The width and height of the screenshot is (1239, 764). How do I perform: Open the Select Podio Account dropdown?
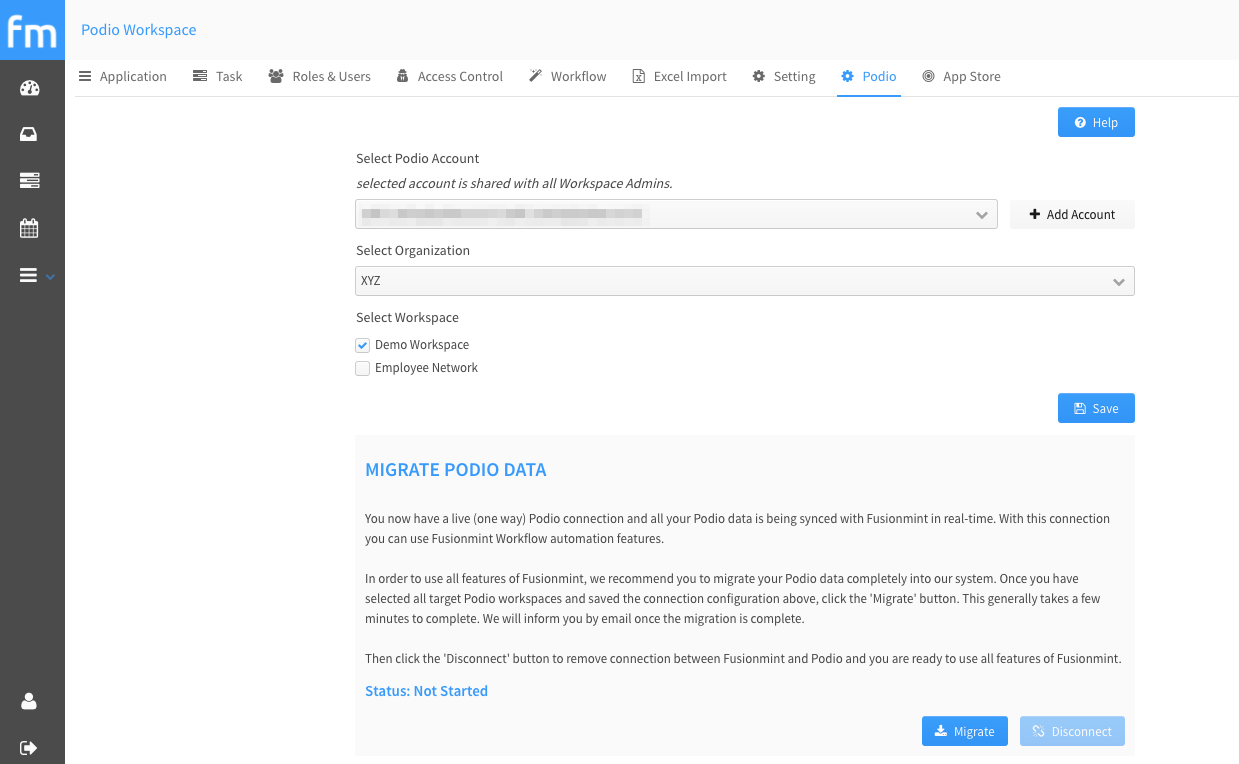click(x=676, y=214)
